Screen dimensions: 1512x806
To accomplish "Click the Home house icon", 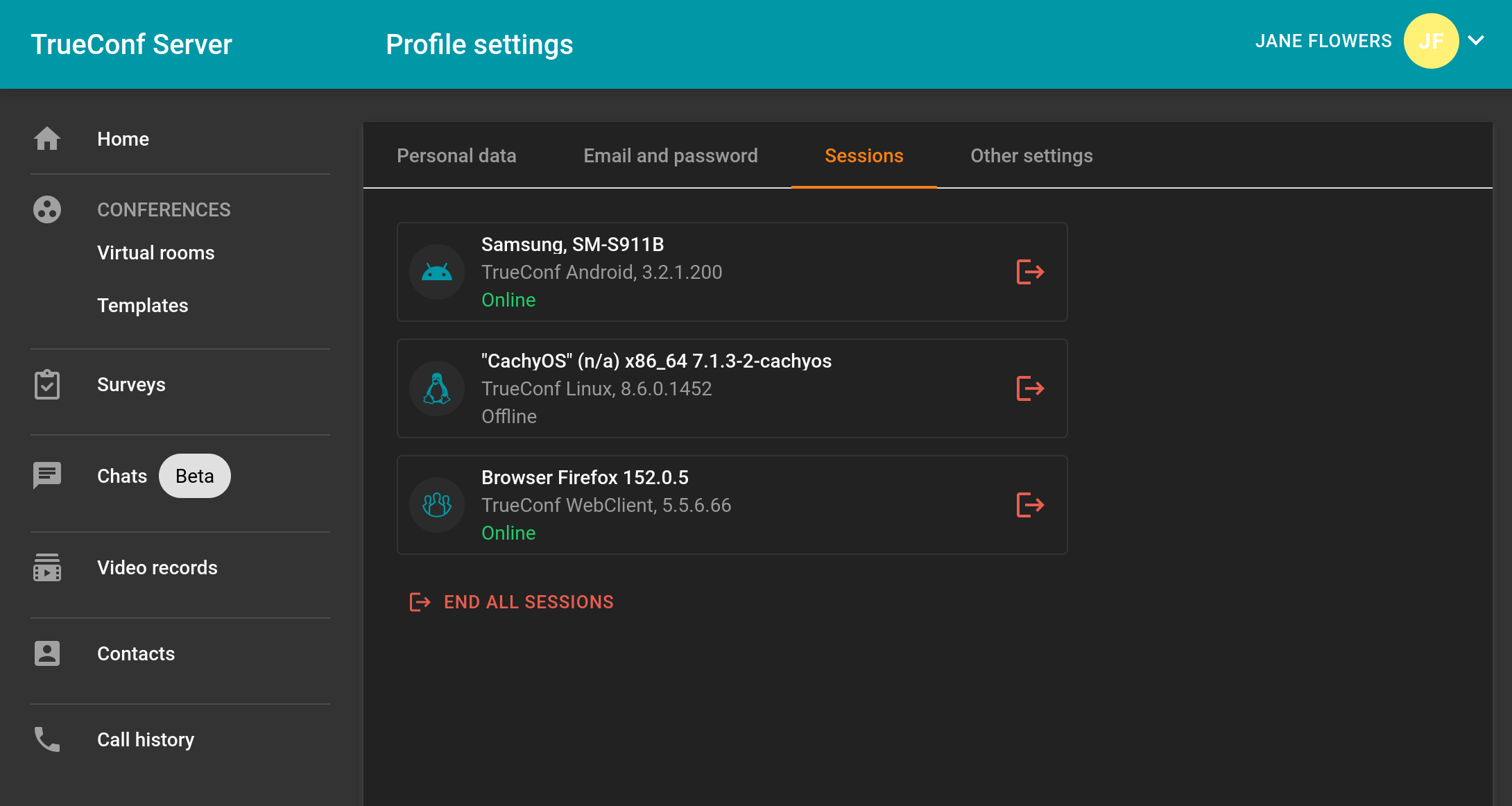I will 47,139.
